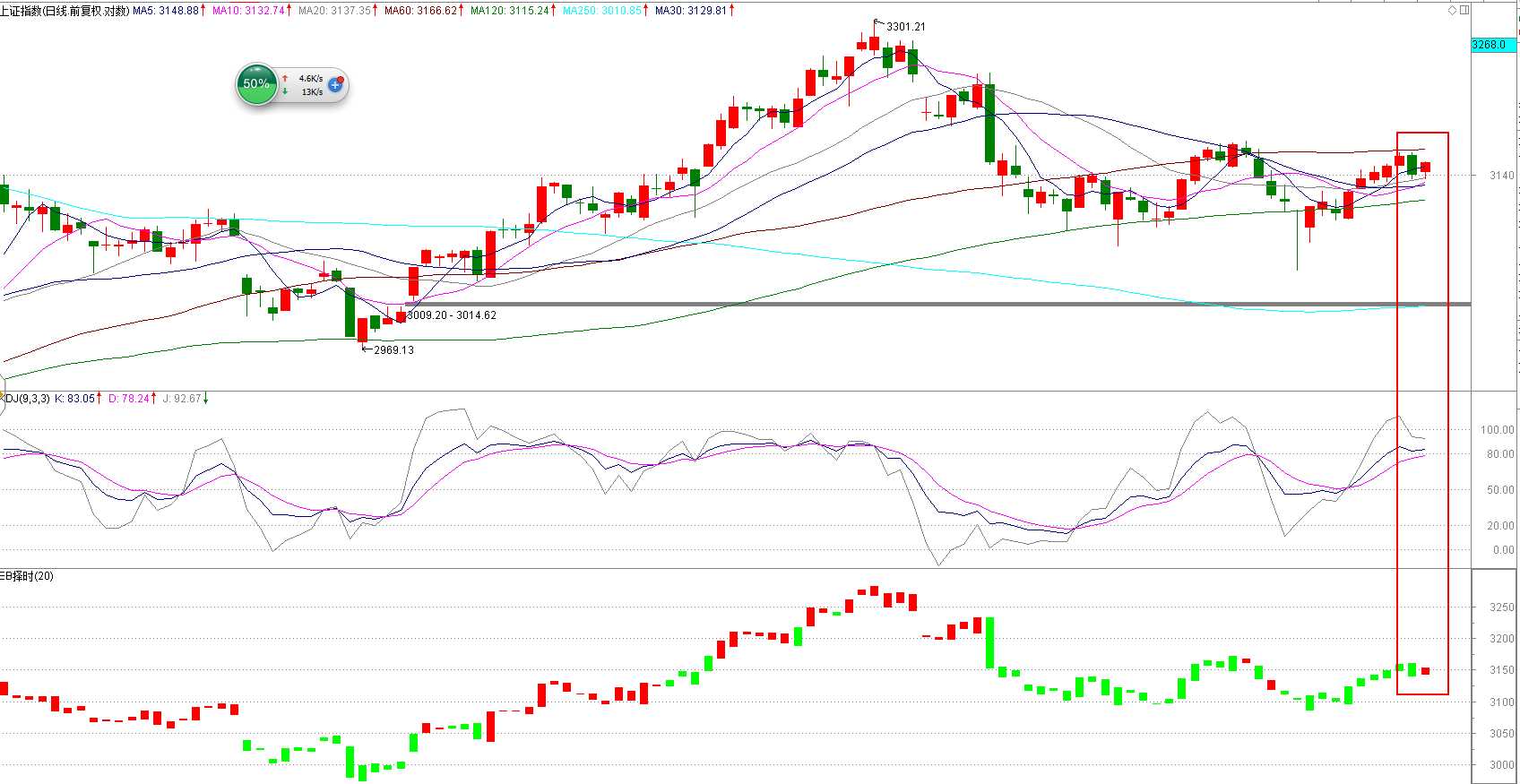This screenshot has height=784, width=1520.
Task: Click the blue plus button on the speed widget
Action: tap(336, 85)
